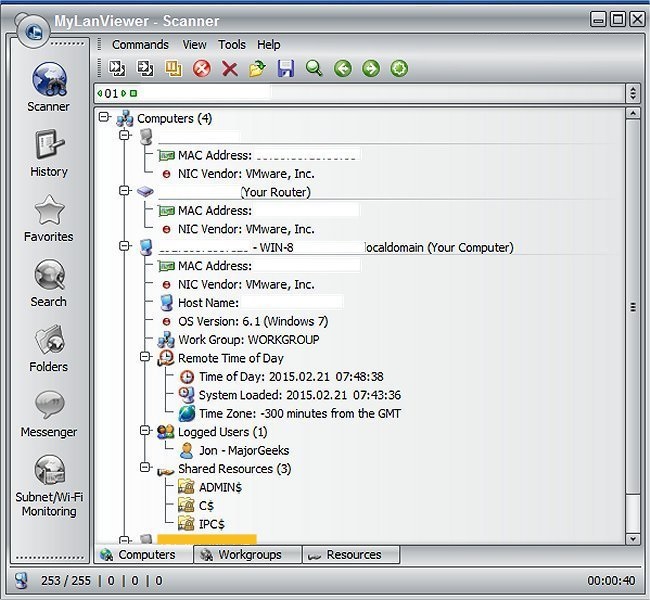Open the Scanner panel in sidebar
Image resolution: width=650 pixels, height=600 pixels.
pos(48,85)
